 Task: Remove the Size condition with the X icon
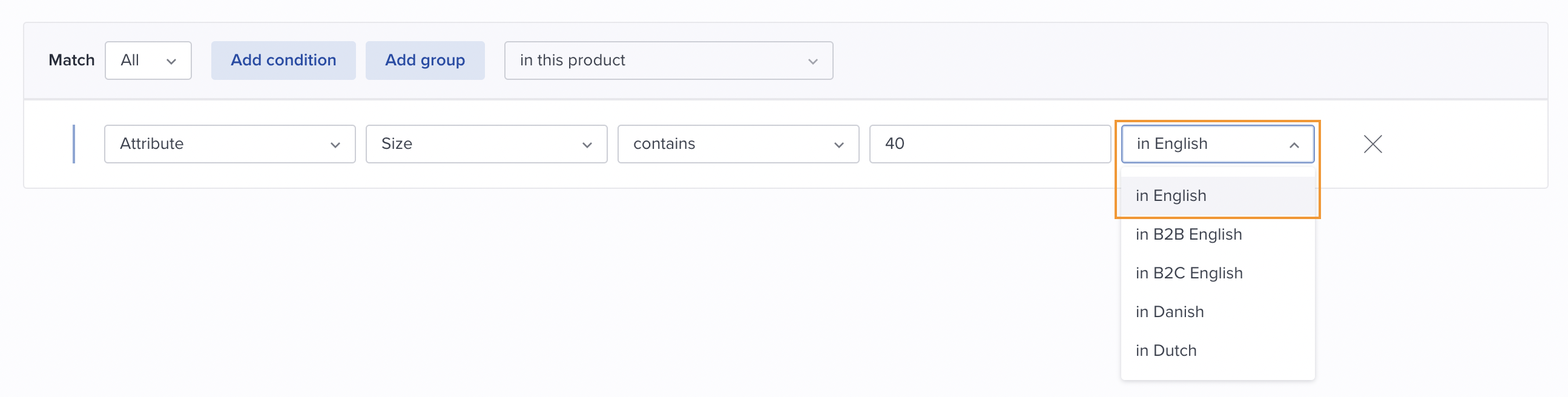(1372, 143)
